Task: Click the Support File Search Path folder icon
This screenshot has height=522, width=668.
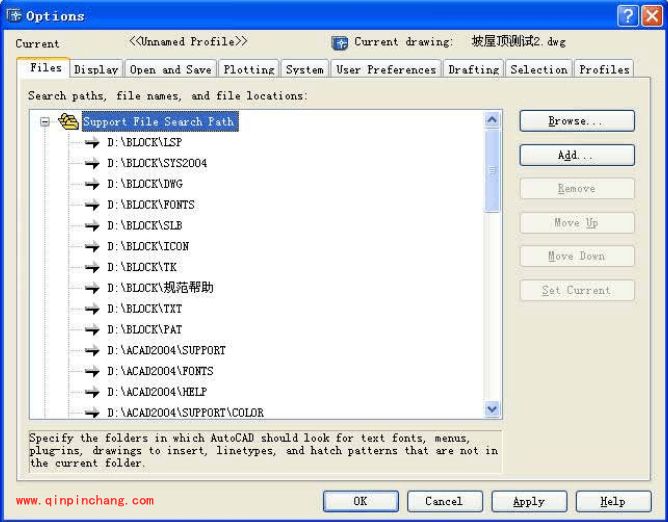Action: [x=68, y=121]
